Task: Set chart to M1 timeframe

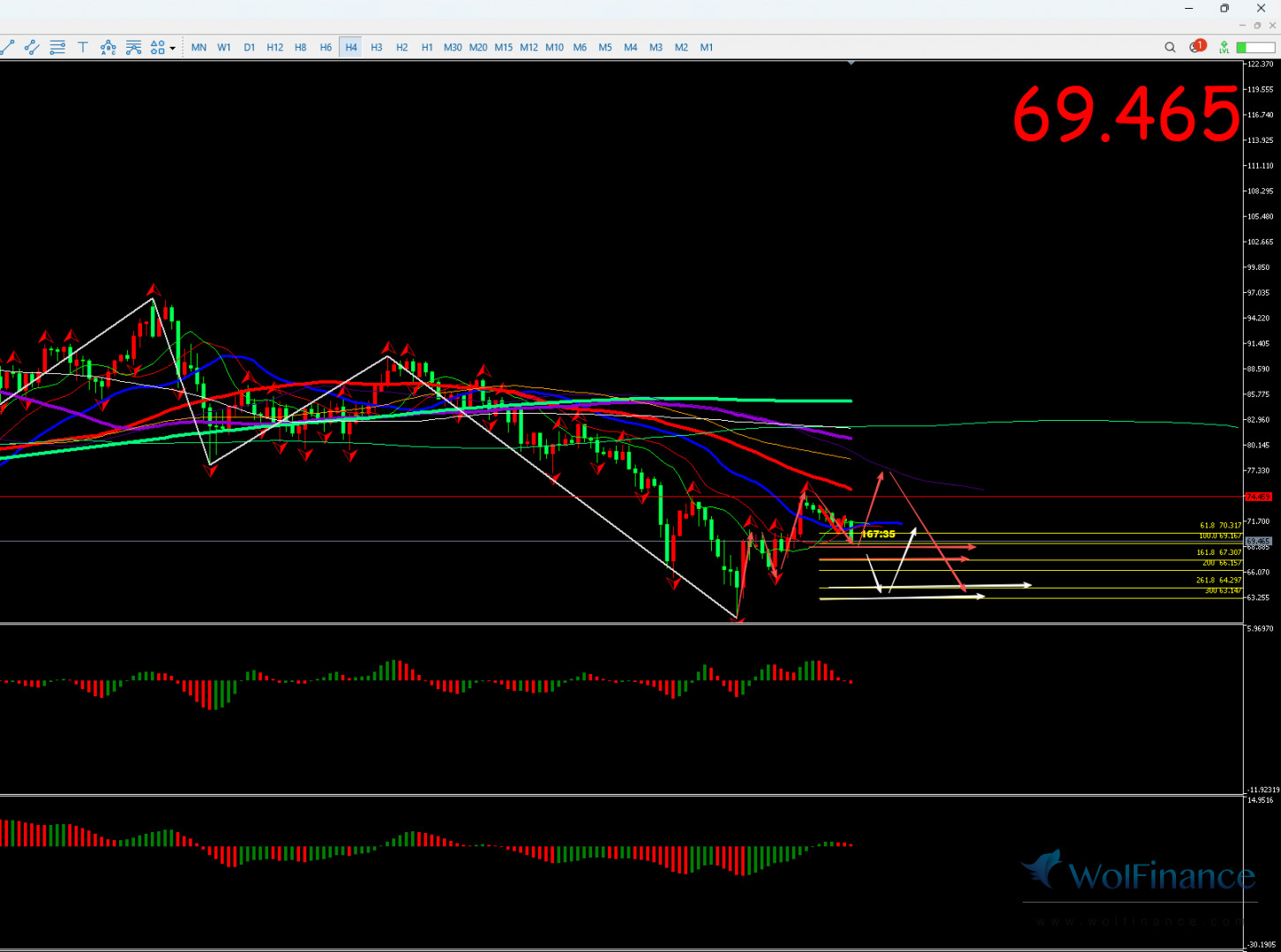Action: (707, 48)
